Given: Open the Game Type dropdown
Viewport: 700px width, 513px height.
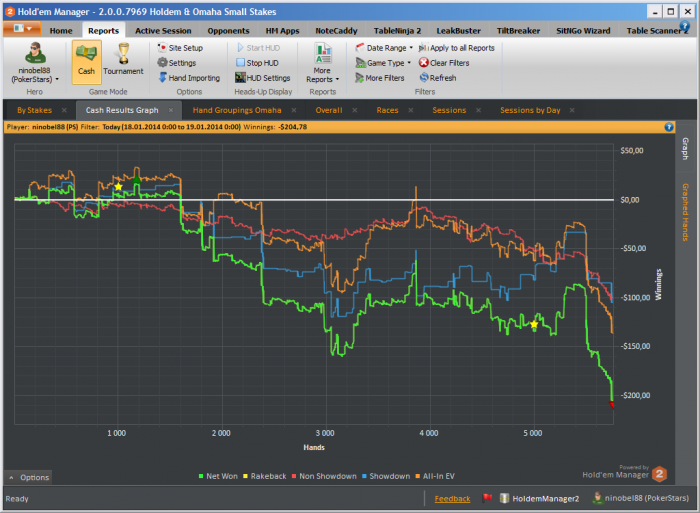Looking at the screenshot, I should (x=383, y=63).
